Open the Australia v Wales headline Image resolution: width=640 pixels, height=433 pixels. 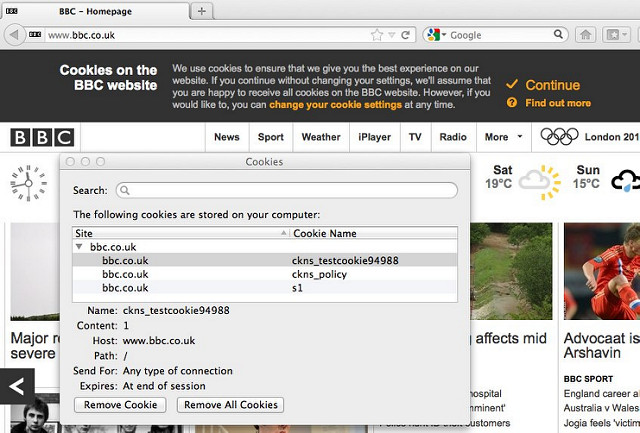pyautogui.click(x=602, y=408)
